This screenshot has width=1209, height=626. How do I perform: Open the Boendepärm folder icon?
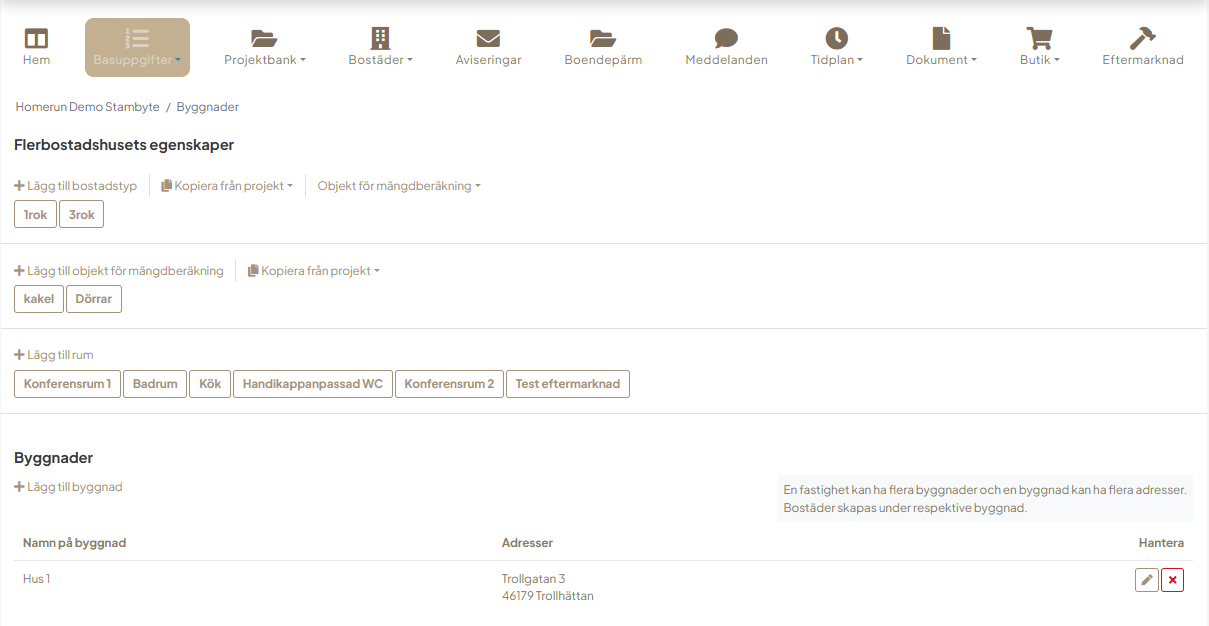pyautogui.click(x=602, y=39)
